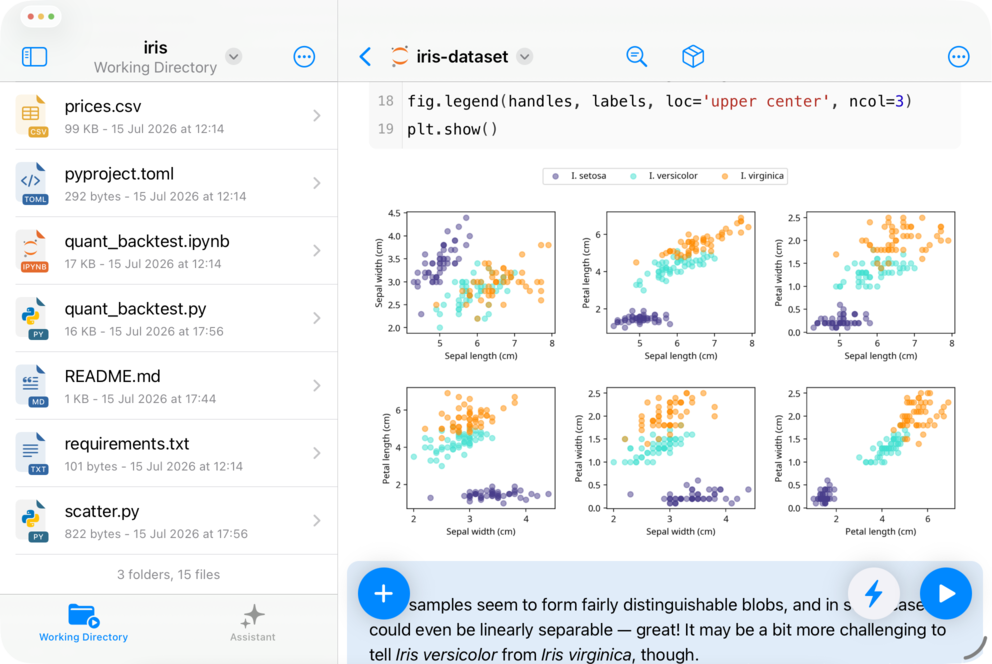Open requirements.txt file row
992x664 pixels.
(x=169, y=453)
